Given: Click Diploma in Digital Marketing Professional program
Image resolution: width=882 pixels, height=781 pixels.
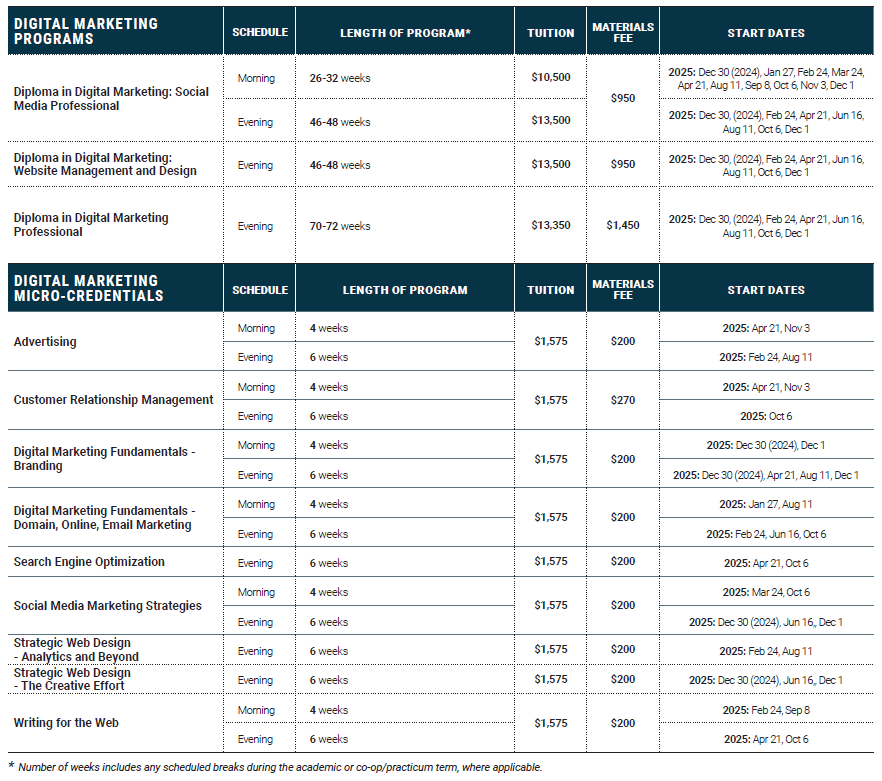Looking at the screenshot, I should point(91,225).
